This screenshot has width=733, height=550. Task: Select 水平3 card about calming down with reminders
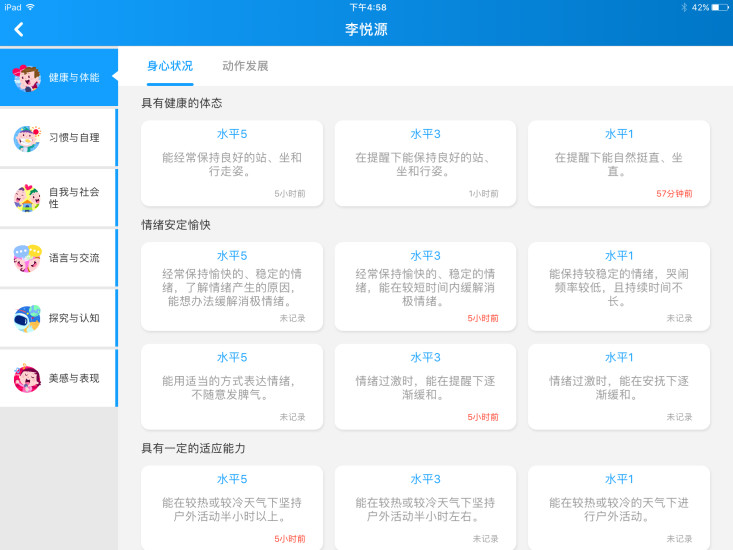pos(425,387)
